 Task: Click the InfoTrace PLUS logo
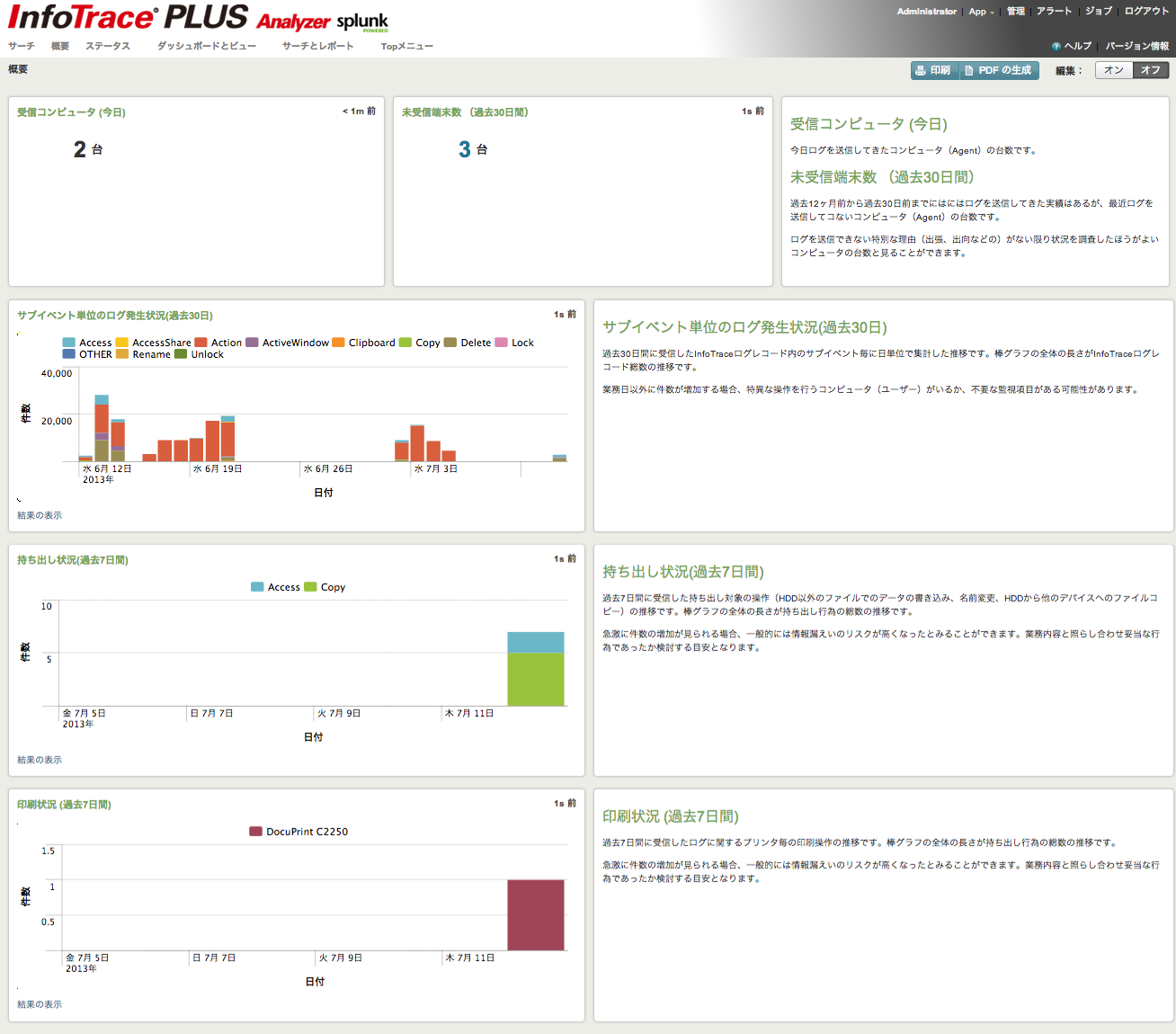click(129, 17)
